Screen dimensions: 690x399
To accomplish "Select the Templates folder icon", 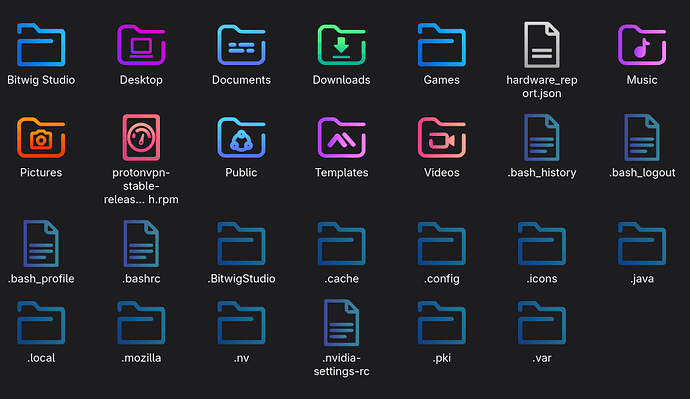I will [x=341, y=137].
